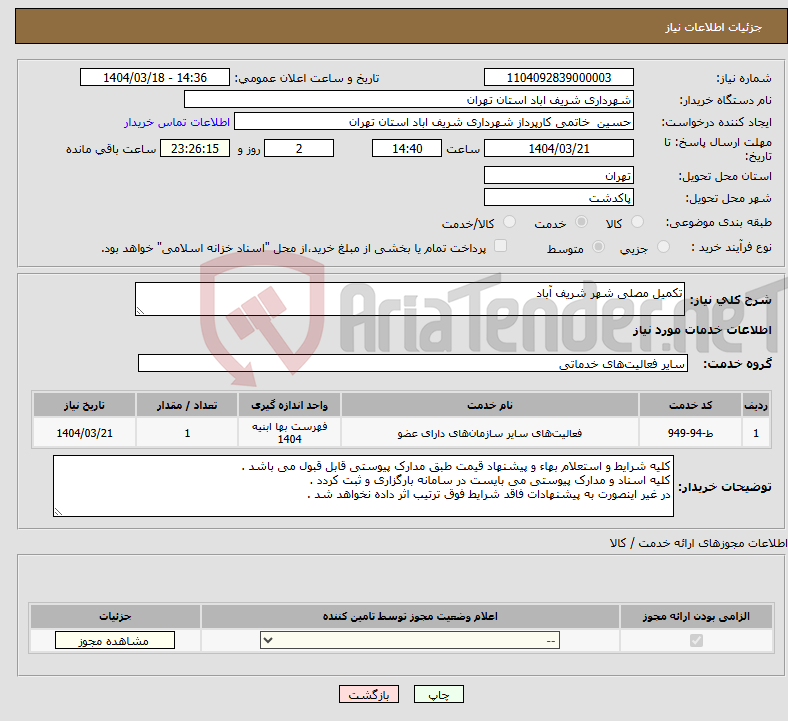Open the اطلاعات تماس خریدار link

pos(177,122)
